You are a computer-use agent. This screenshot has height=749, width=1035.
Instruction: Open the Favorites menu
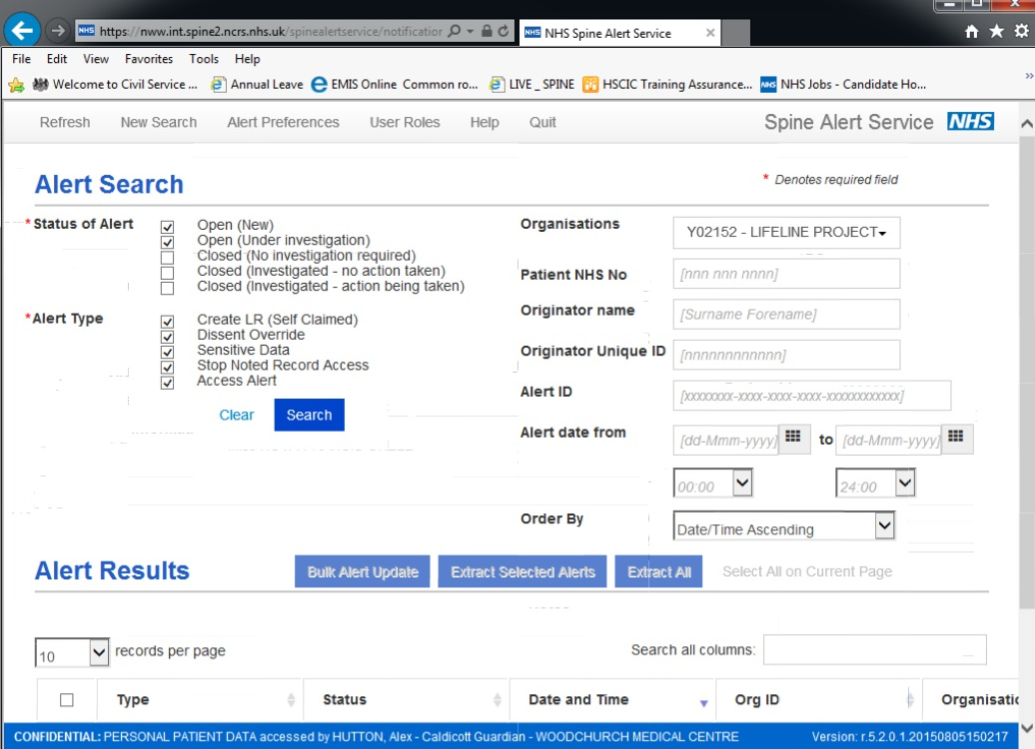click(149, 59)
